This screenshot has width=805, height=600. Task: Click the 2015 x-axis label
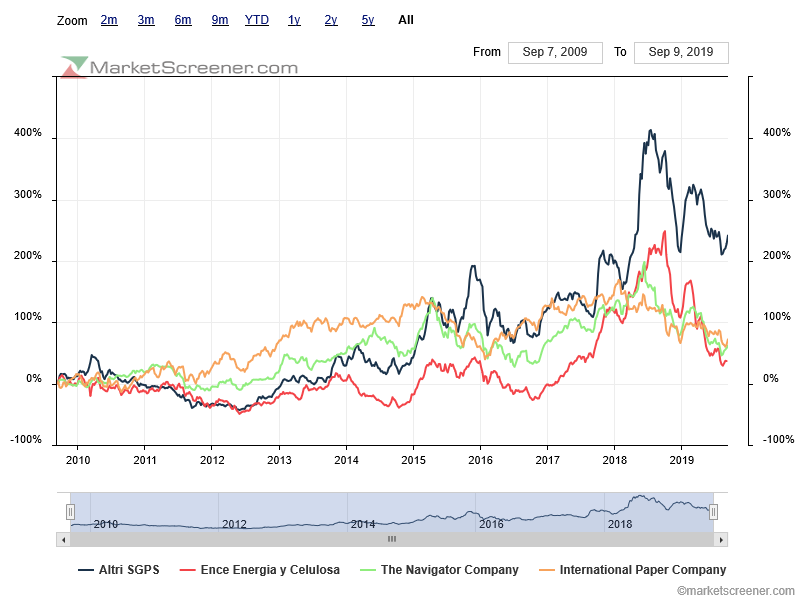click(x=413, y=460)
